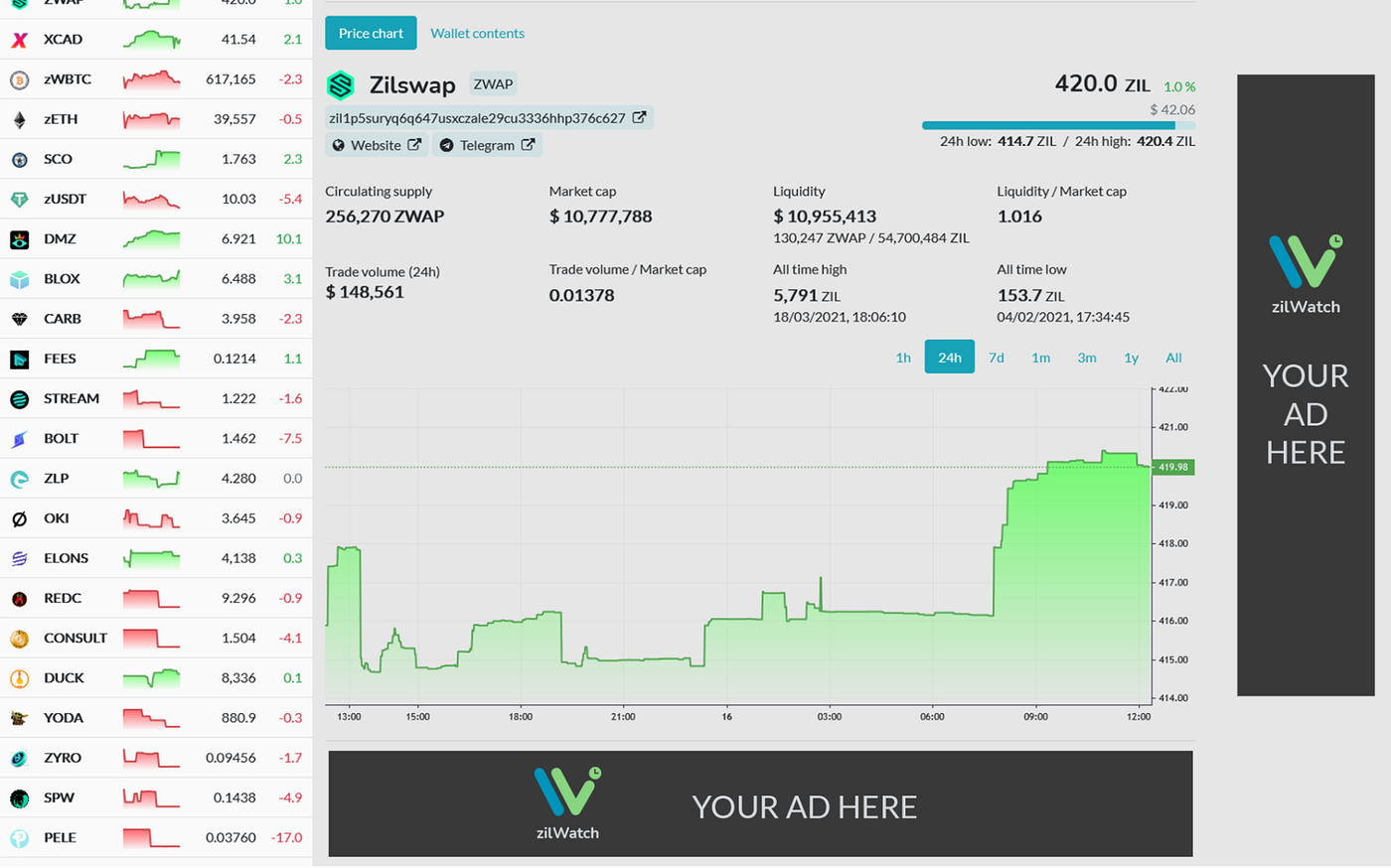The image size is (1391, 868).
Task: Click the Website globe icon
Action: 339,145
